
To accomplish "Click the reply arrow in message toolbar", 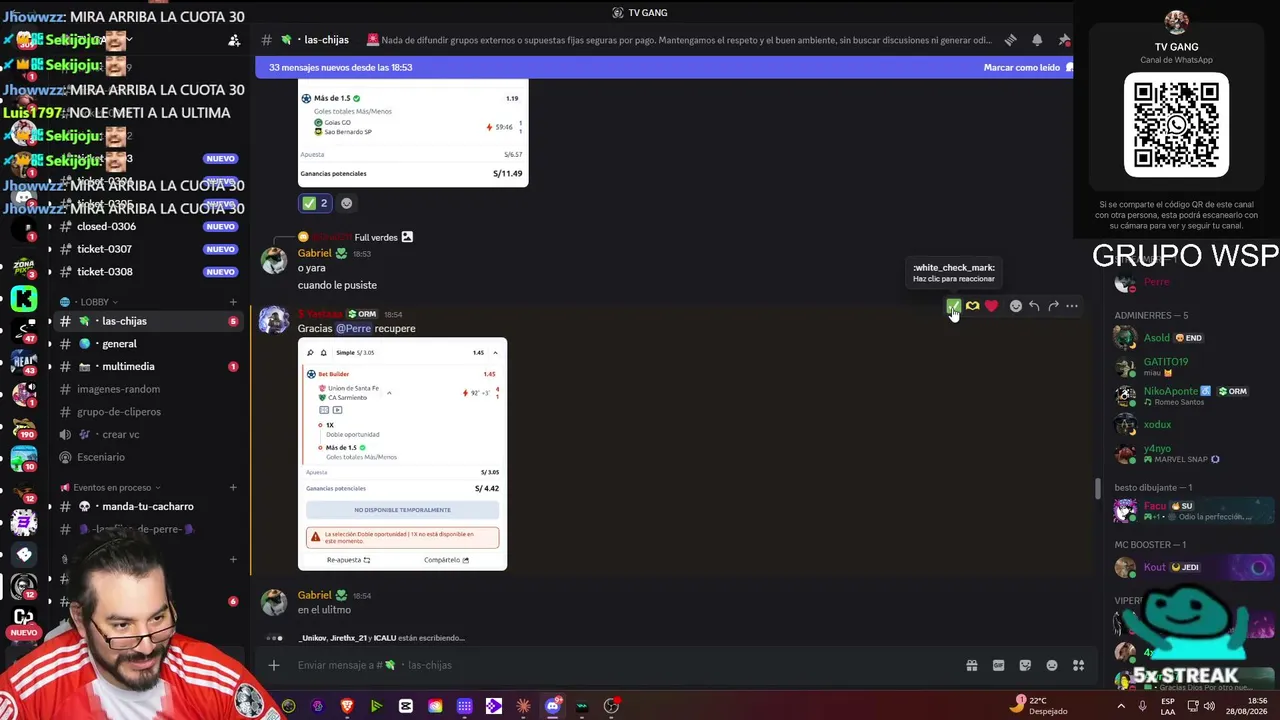I will click(x=1034, y=306).
